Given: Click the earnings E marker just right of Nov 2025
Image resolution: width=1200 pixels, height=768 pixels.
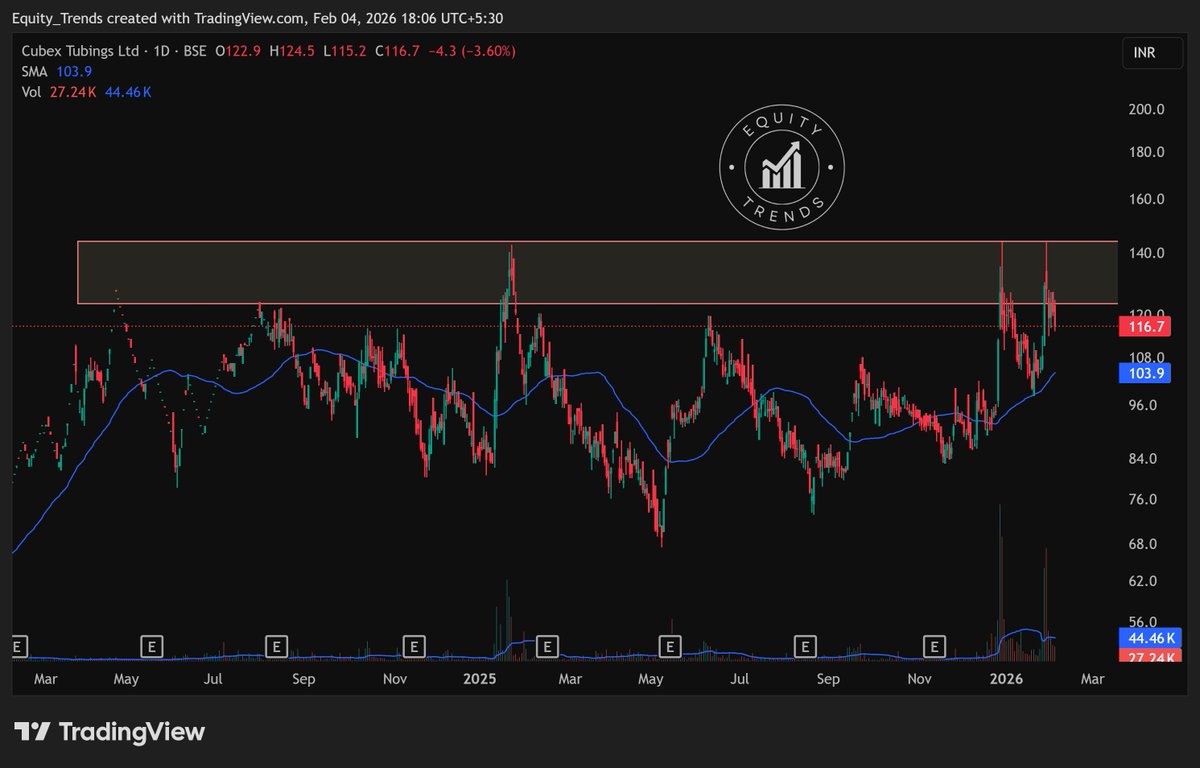Looking at the screenshot, I should coord(935,646).
